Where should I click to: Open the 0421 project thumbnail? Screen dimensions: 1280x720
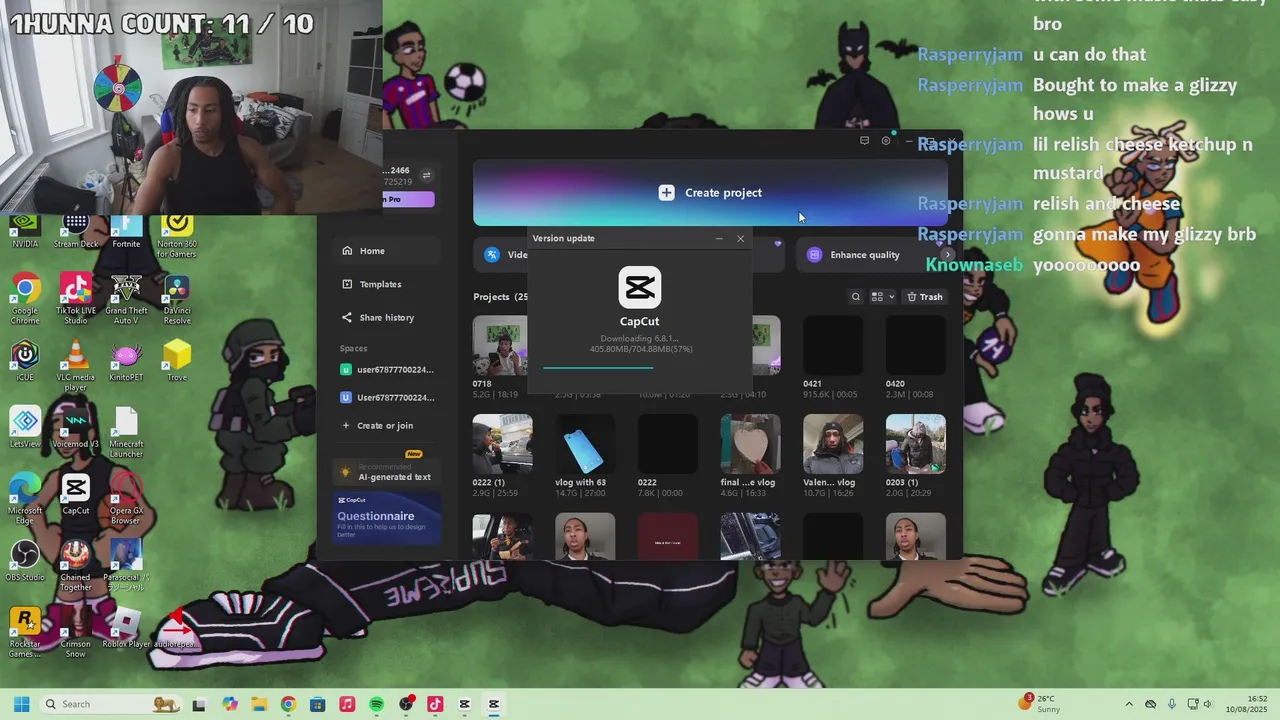click(833, 346)
